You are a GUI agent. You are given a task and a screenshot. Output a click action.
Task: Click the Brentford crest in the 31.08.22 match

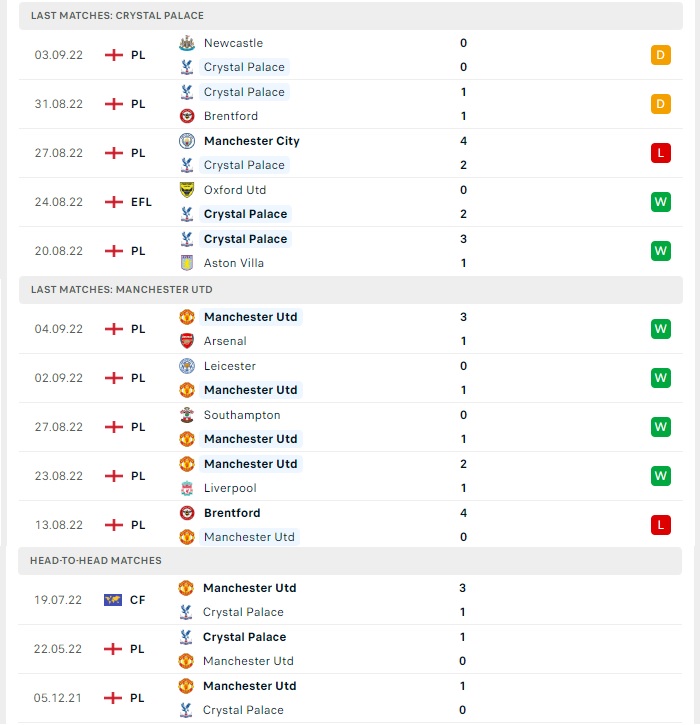click(x=187, y=116)
